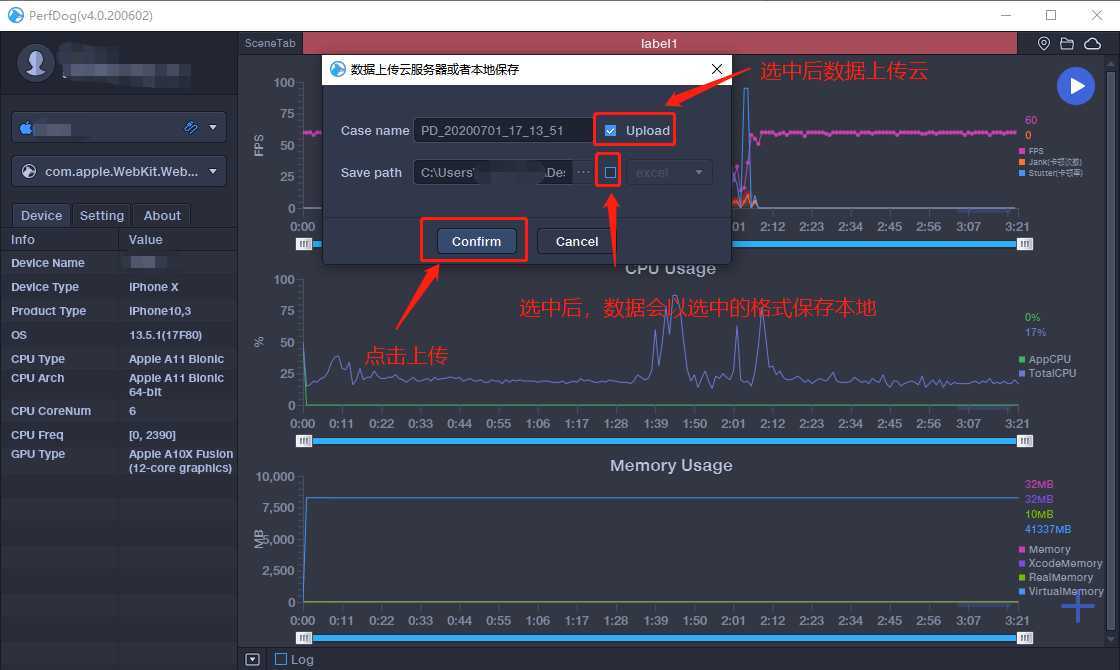Switch to the Device tab
The width and height of the screenshot is (1120, 670).
[x=41, y=215]
